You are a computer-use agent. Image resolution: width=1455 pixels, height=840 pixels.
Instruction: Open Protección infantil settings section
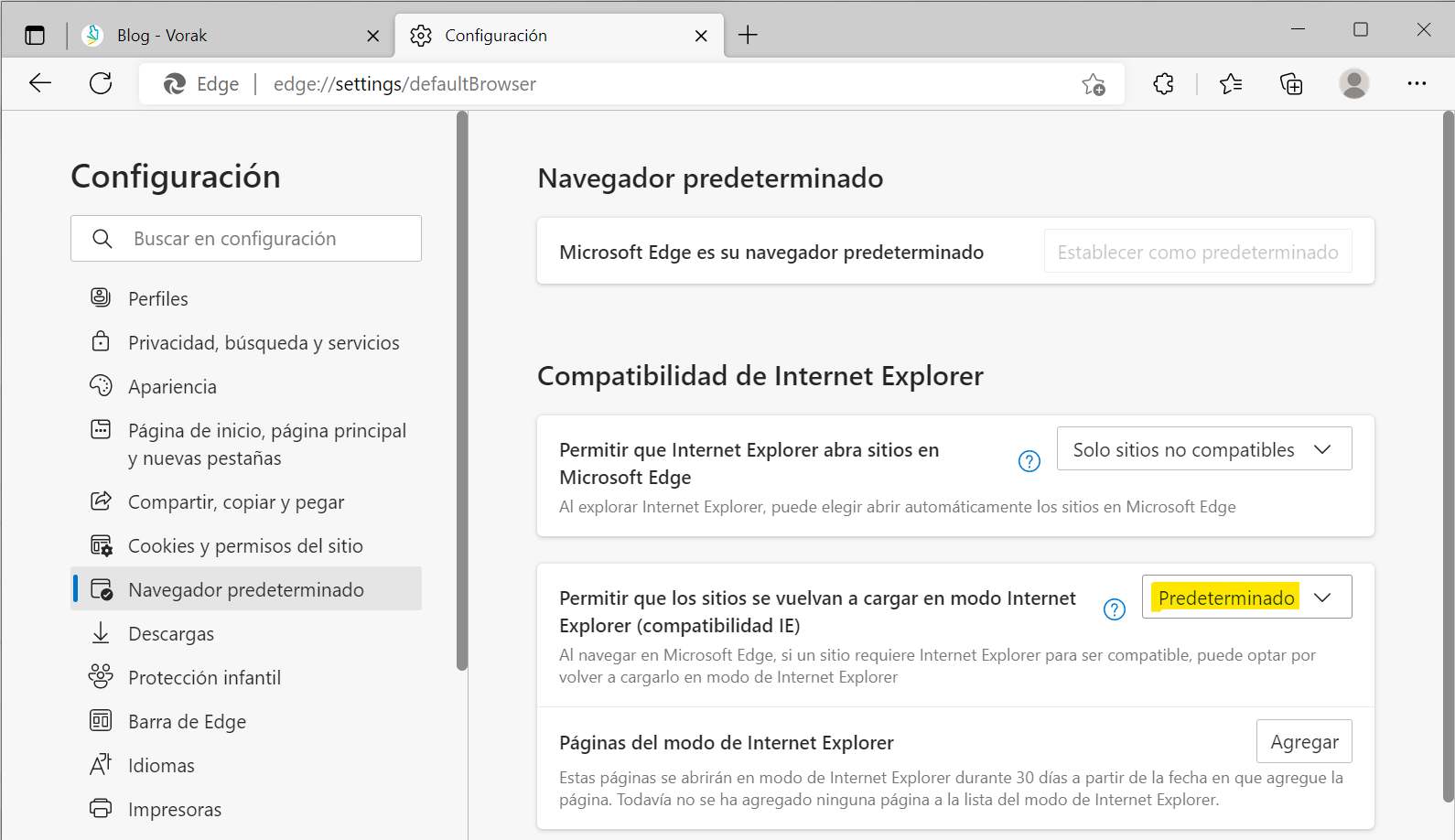click(x=246, y=678)
